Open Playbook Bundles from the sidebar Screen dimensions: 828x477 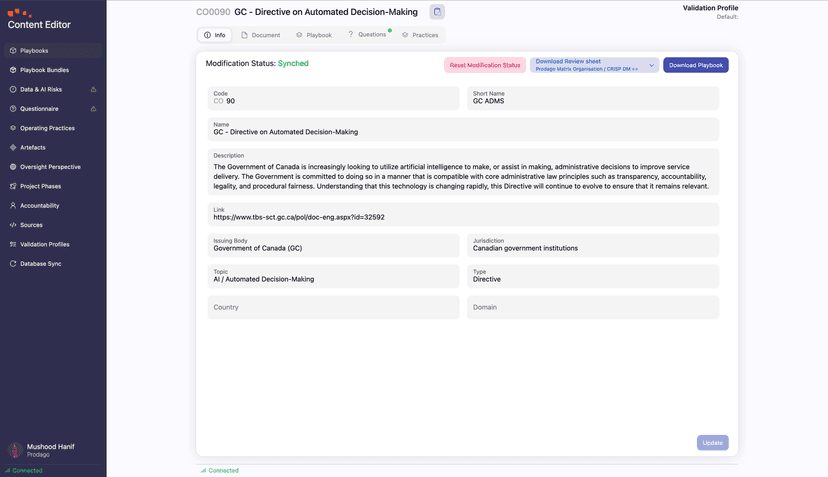pos(44,70)
